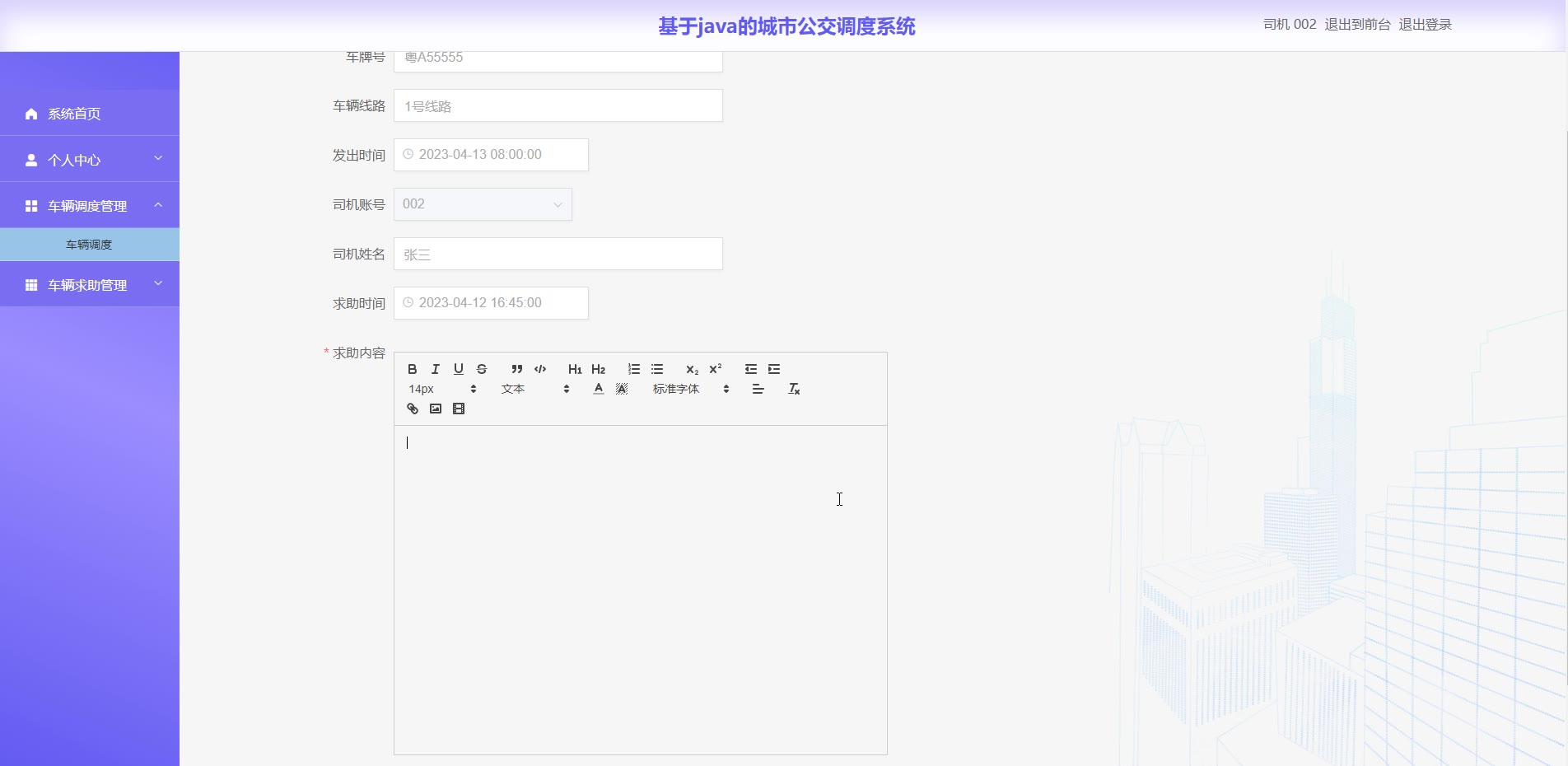
Task: Click the grid icon beside 车辆调度管理
Action: [31, 206]
